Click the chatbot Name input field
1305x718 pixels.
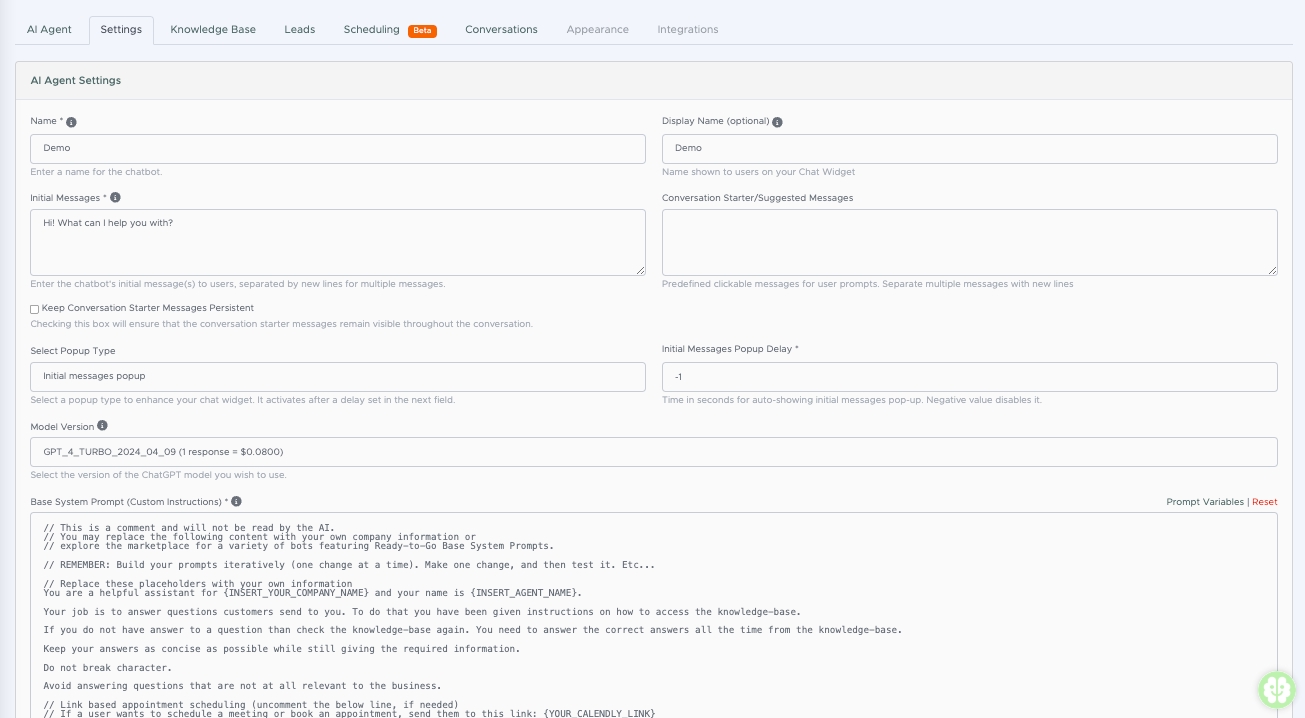pos(337,149)
